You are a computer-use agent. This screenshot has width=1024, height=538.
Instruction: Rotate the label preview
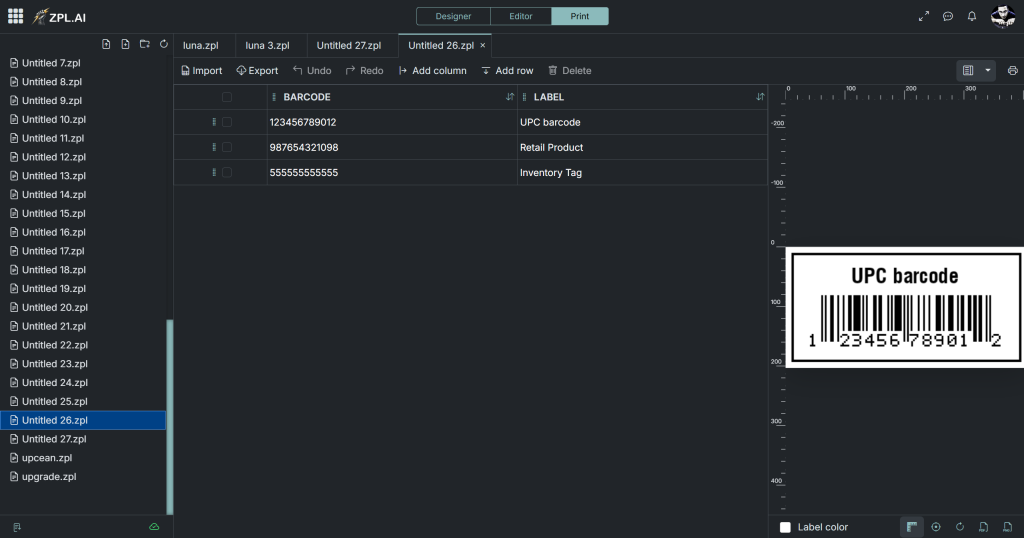coord(960,527)
